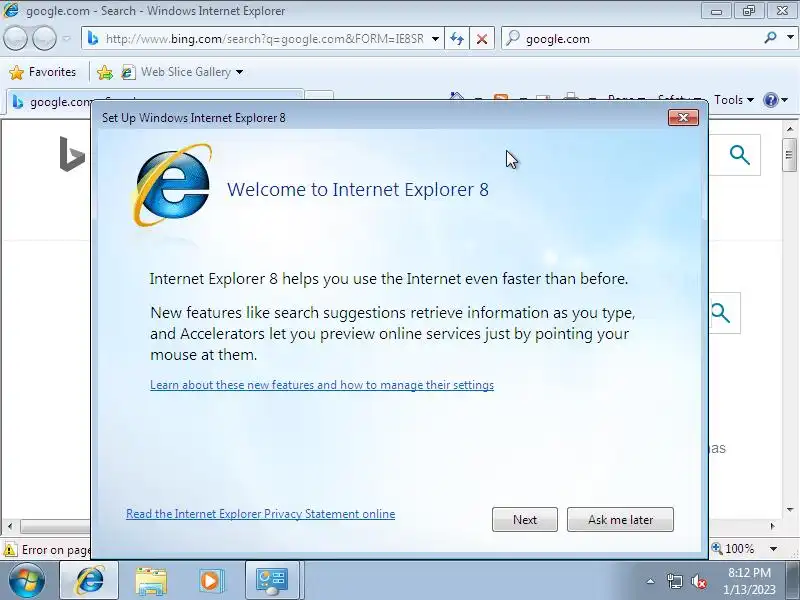
Task: Click the taskbar clock showing 8:12 PM
Action: [x=749, y=581]
